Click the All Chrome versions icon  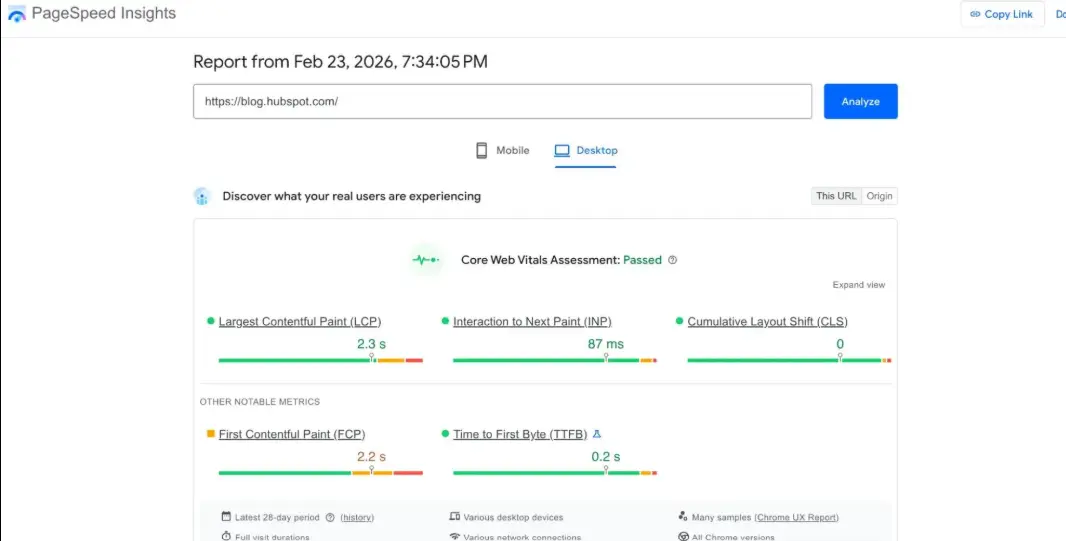[x=683, y=536]
